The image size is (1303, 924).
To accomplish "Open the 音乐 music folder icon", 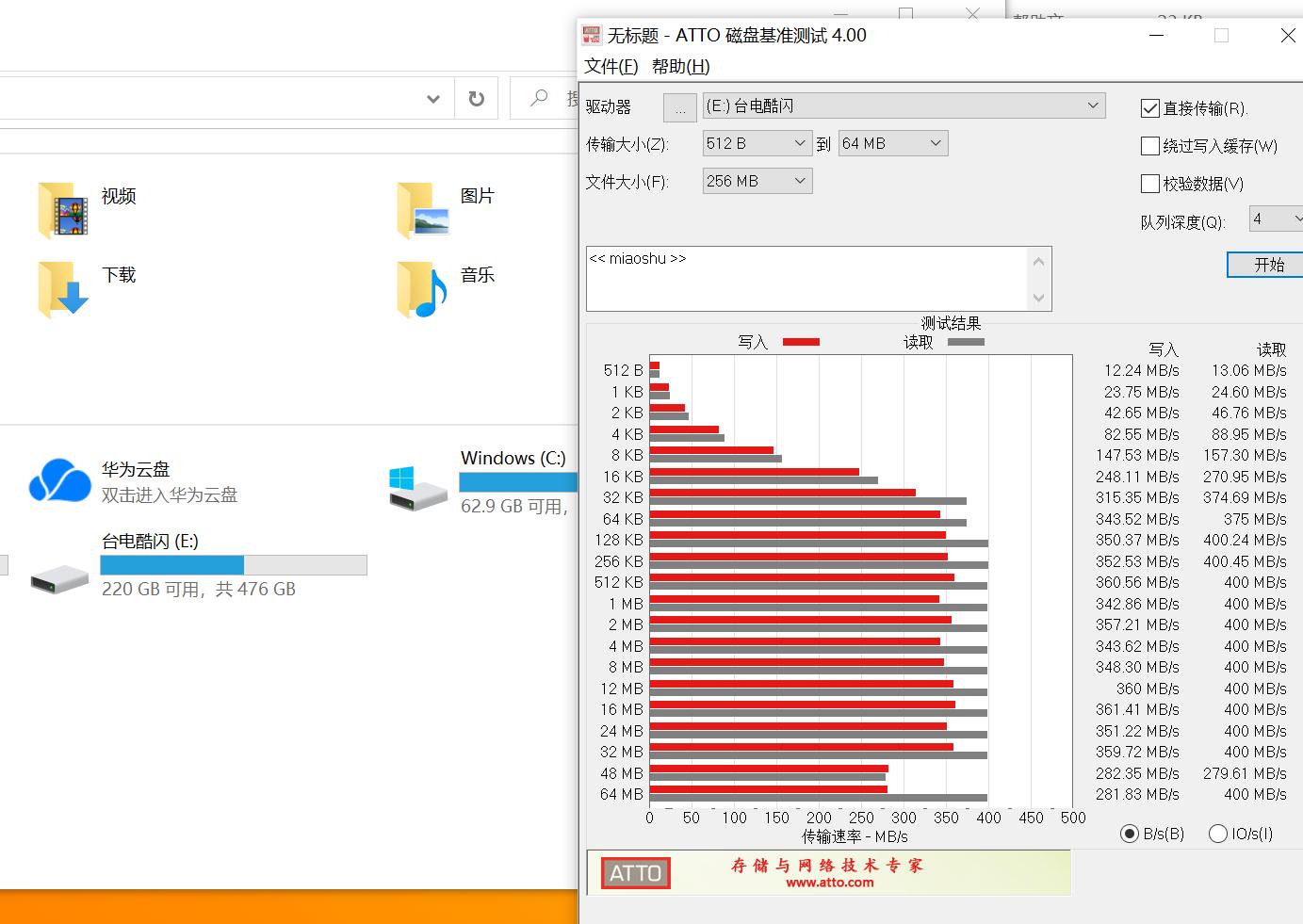I will [422, 289].
